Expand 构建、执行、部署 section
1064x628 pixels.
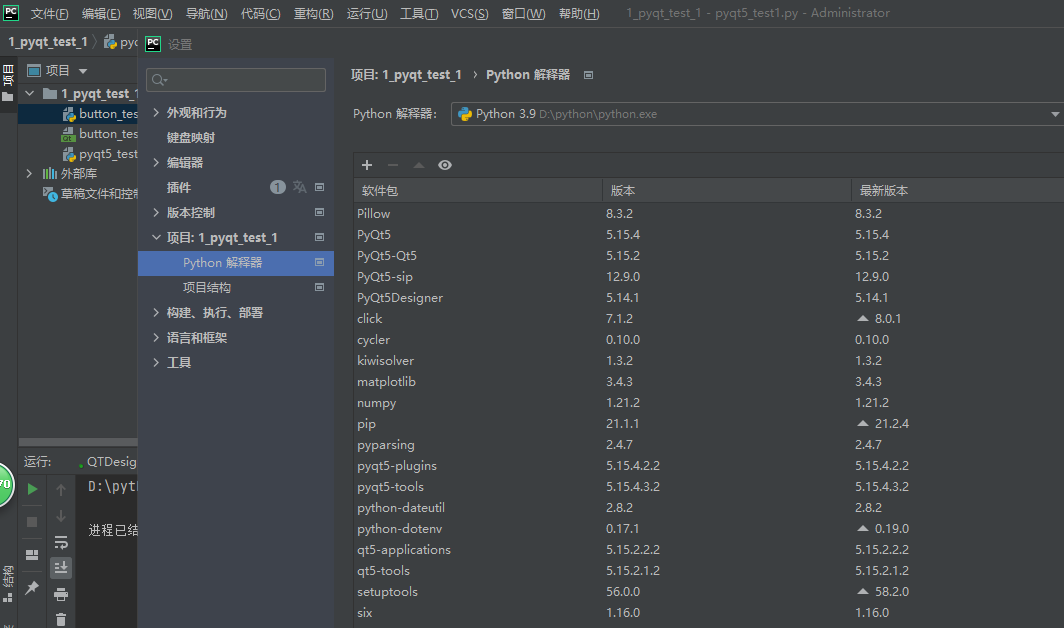[x=156, y=312]
